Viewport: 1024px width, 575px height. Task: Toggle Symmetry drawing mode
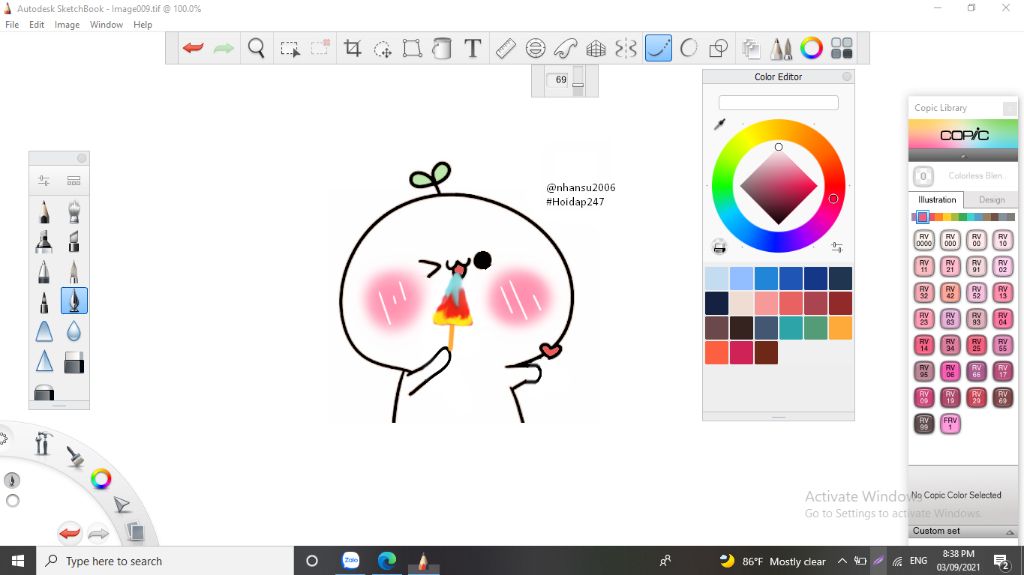[626, 48]
